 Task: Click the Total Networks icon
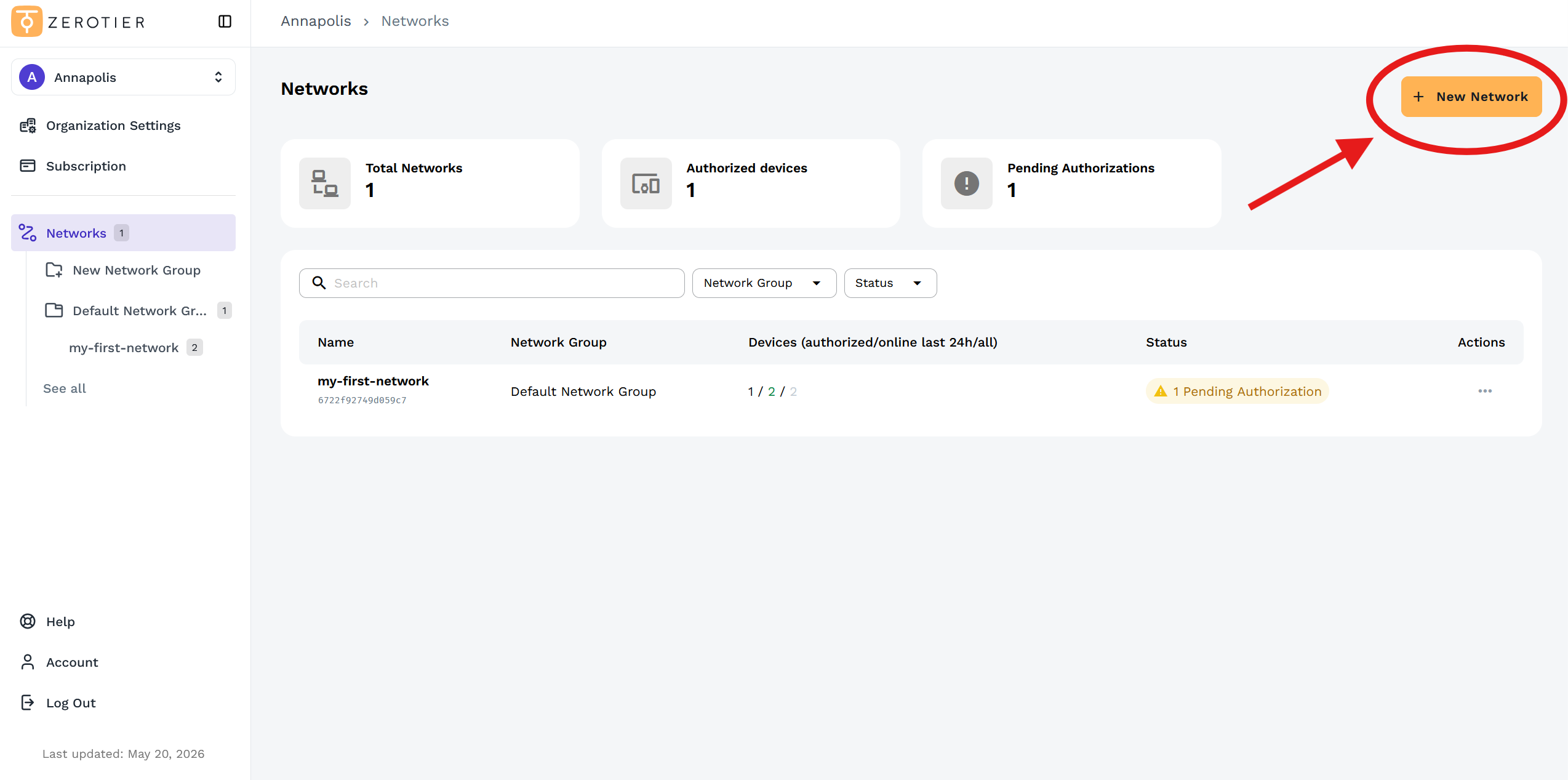[325, 183]
